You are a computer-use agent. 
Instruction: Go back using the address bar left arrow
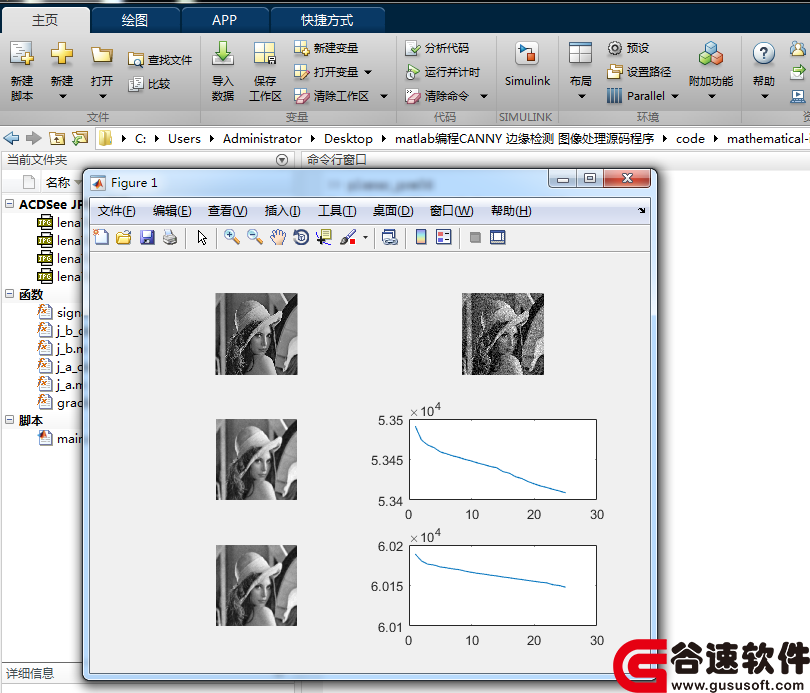coord(11,138)
